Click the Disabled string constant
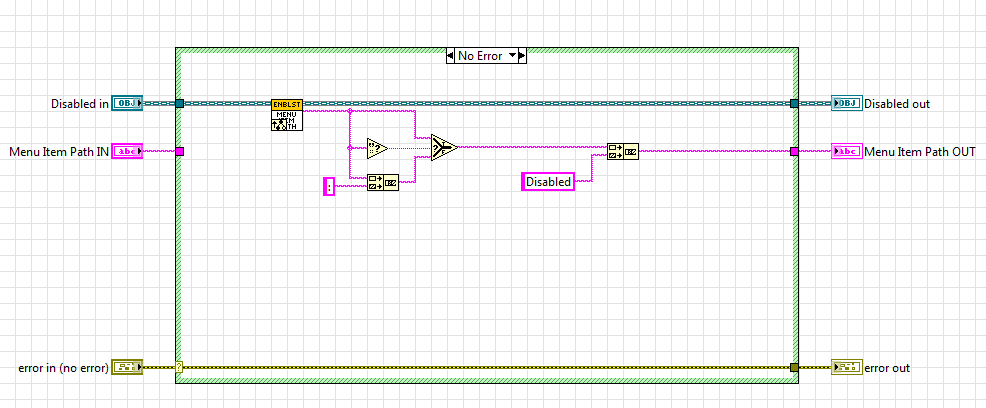This screenshot has height=408, width=986. coord(548,182)
